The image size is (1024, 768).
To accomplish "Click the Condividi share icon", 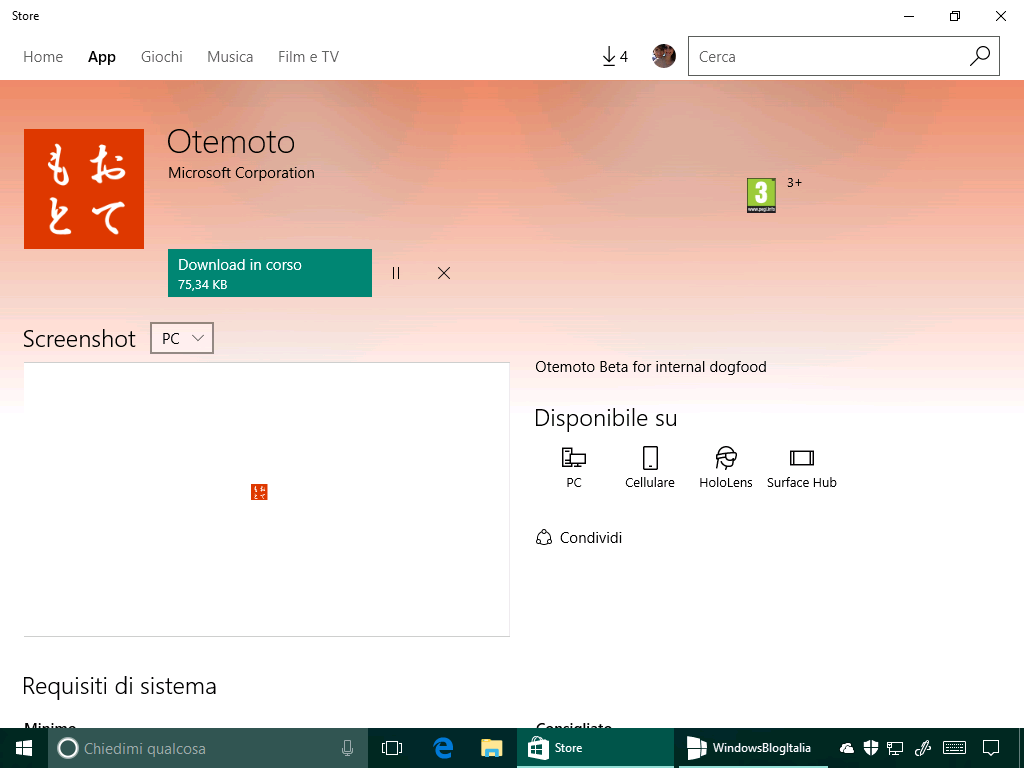I will coord(543,537).
